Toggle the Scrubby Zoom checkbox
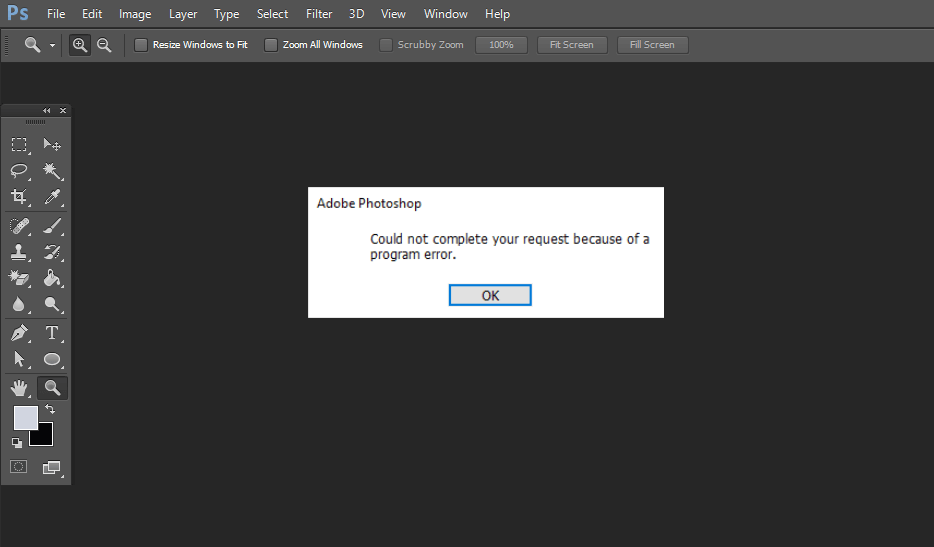Screen dimensions: 934x547 (386, 45)
